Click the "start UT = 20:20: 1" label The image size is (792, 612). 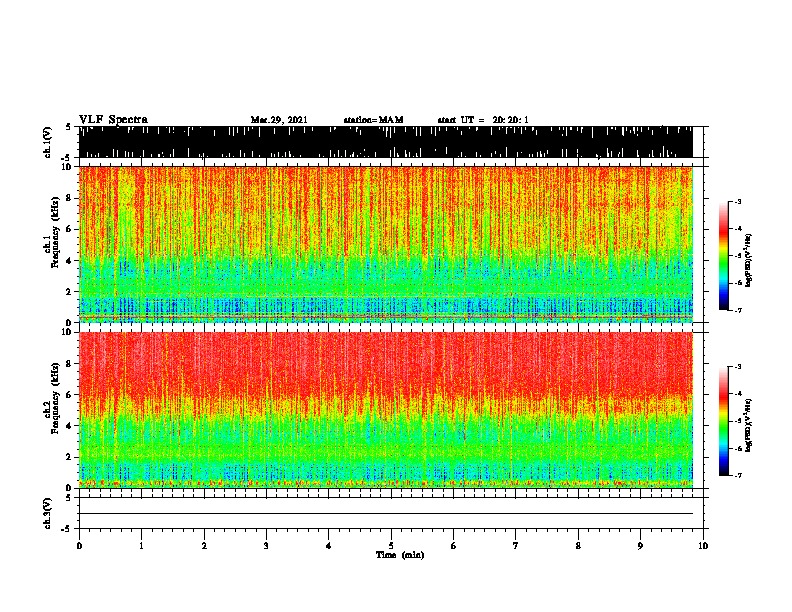[x=483, y=120]
